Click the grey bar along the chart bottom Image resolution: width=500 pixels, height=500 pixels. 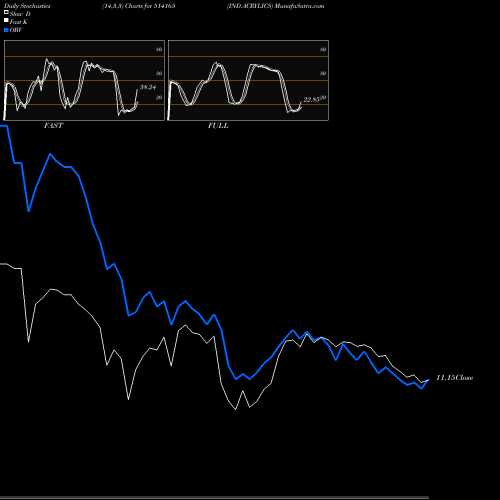pos(214,498)
